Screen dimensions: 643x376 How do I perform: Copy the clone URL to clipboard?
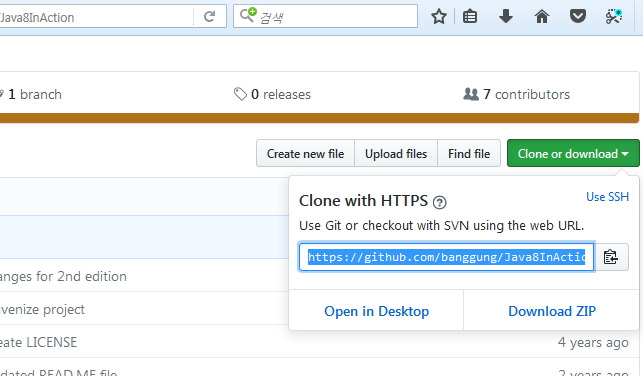611,257
